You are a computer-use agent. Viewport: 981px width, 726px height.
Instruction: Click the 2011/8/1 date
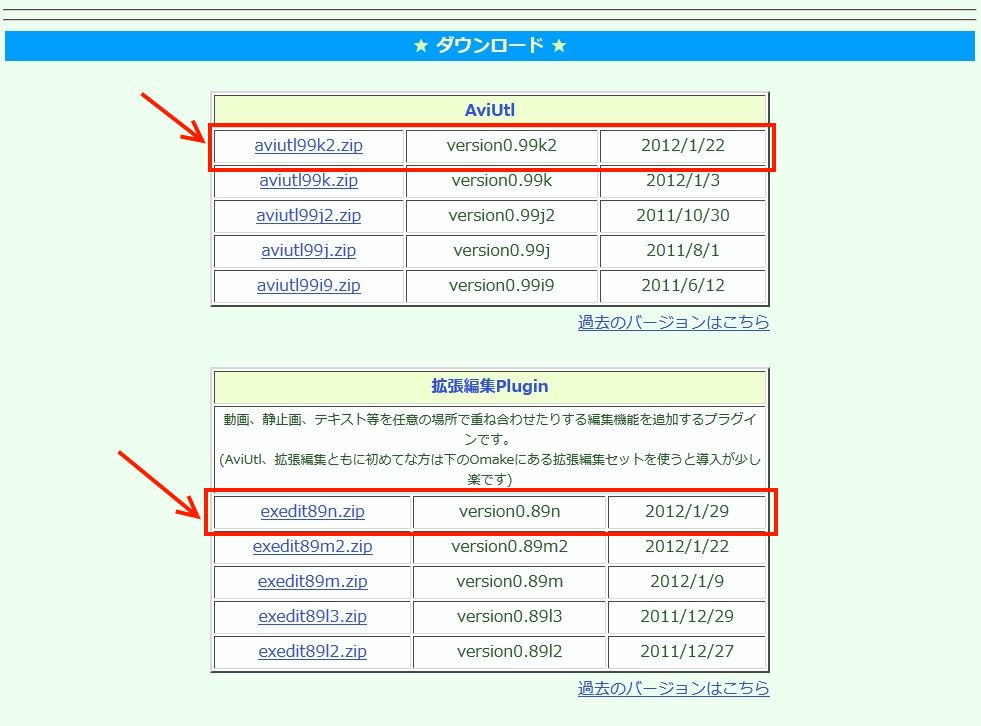point(683,250)
